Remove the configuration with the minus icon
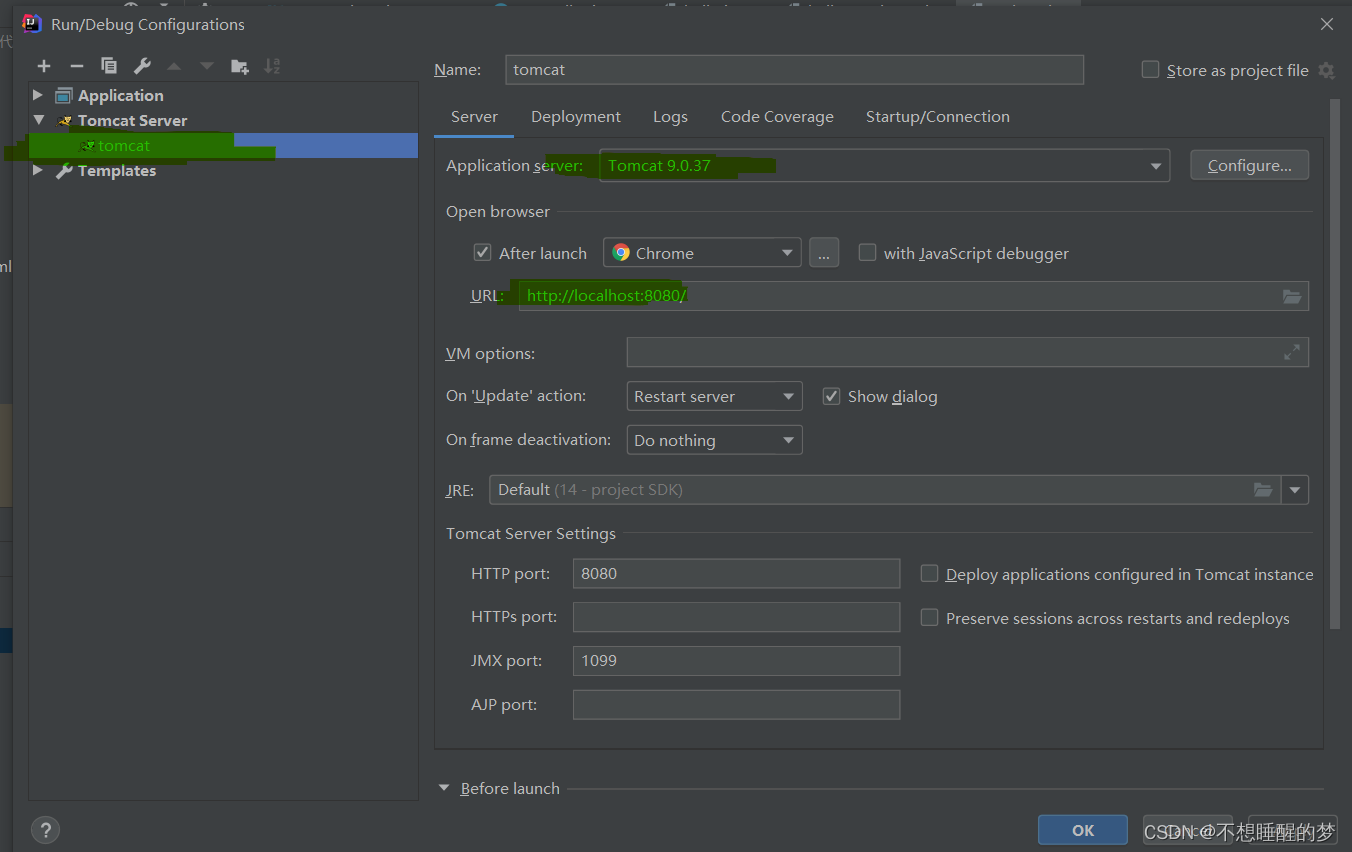This screenshot has height=852, width=1352. pos(76,66)
